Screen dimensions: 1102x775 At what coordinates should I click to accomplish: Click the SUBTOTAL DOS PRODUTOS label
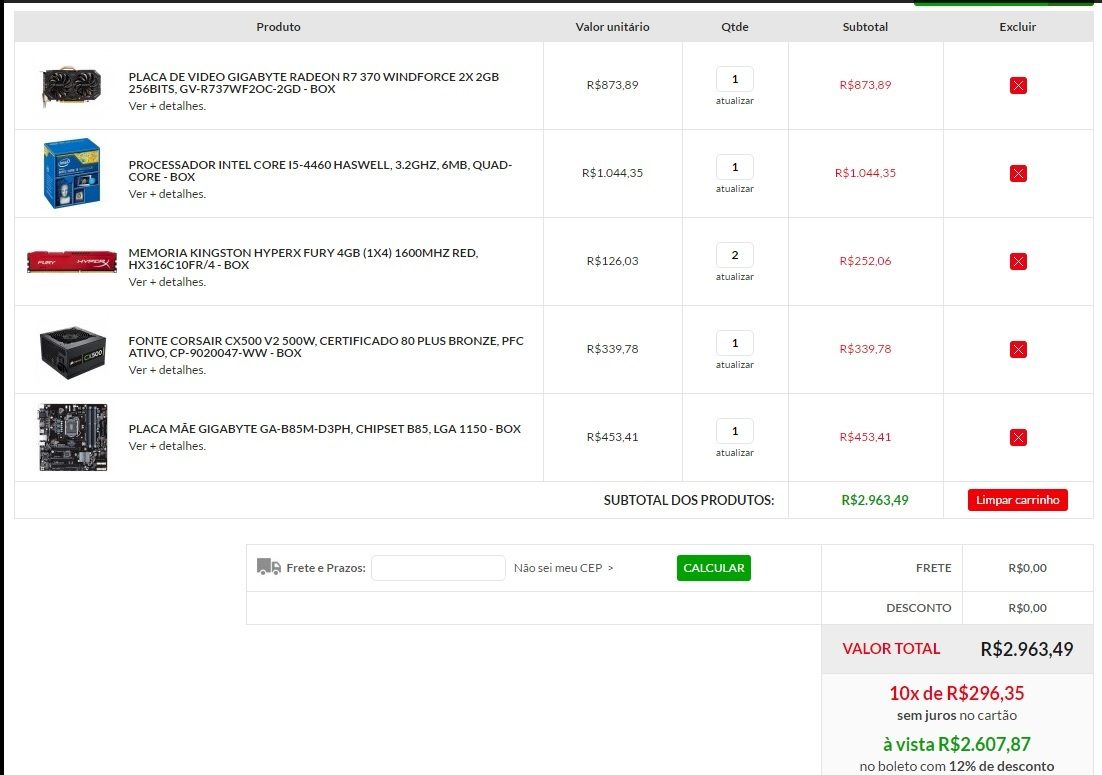(x=689, y=500)
